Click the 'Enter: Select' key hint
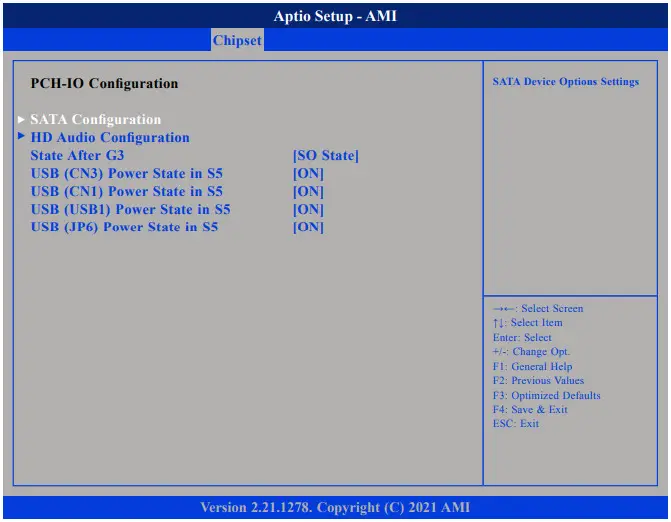 [x=522, y=337]
